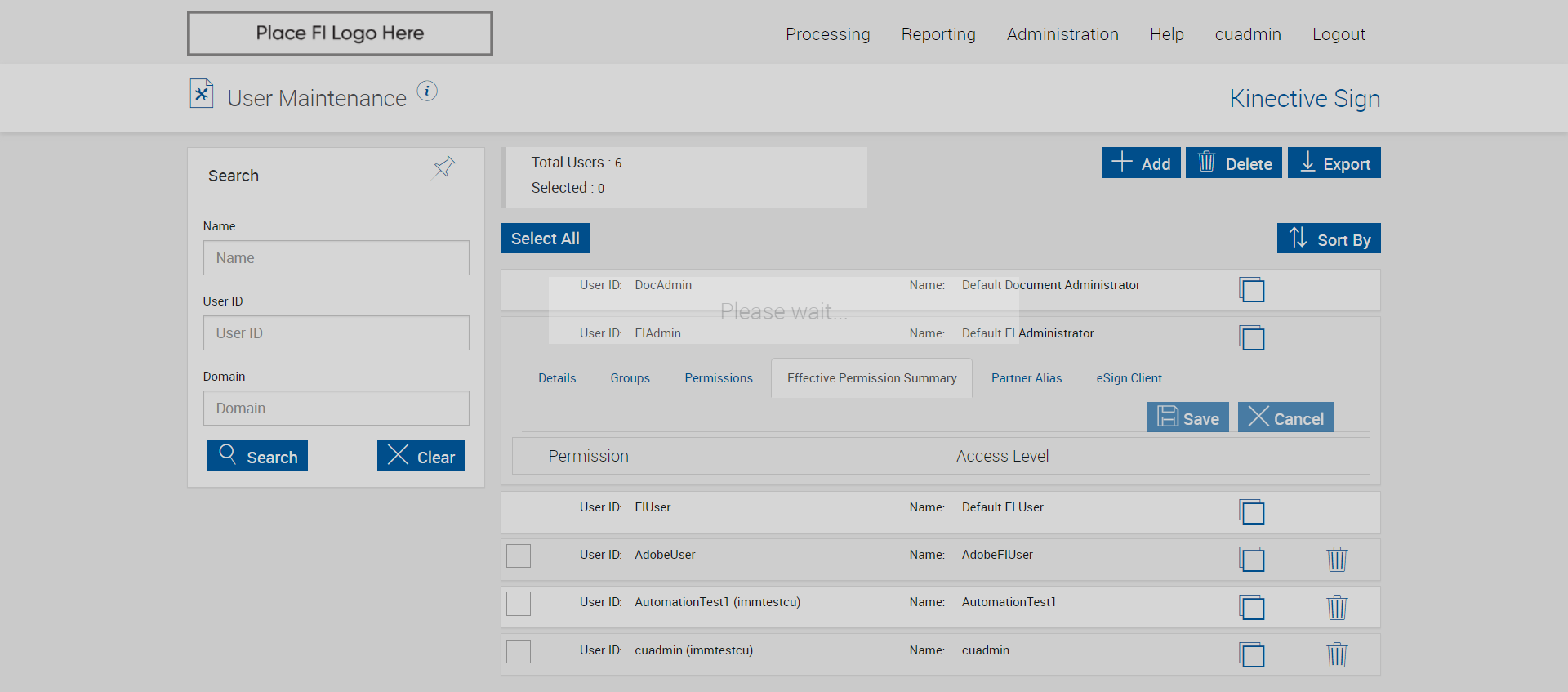This screenshot has width=1568, height=692.
Task: Click trash icon for AutomationTest1 user
Action: click(x=1336, y=608)
